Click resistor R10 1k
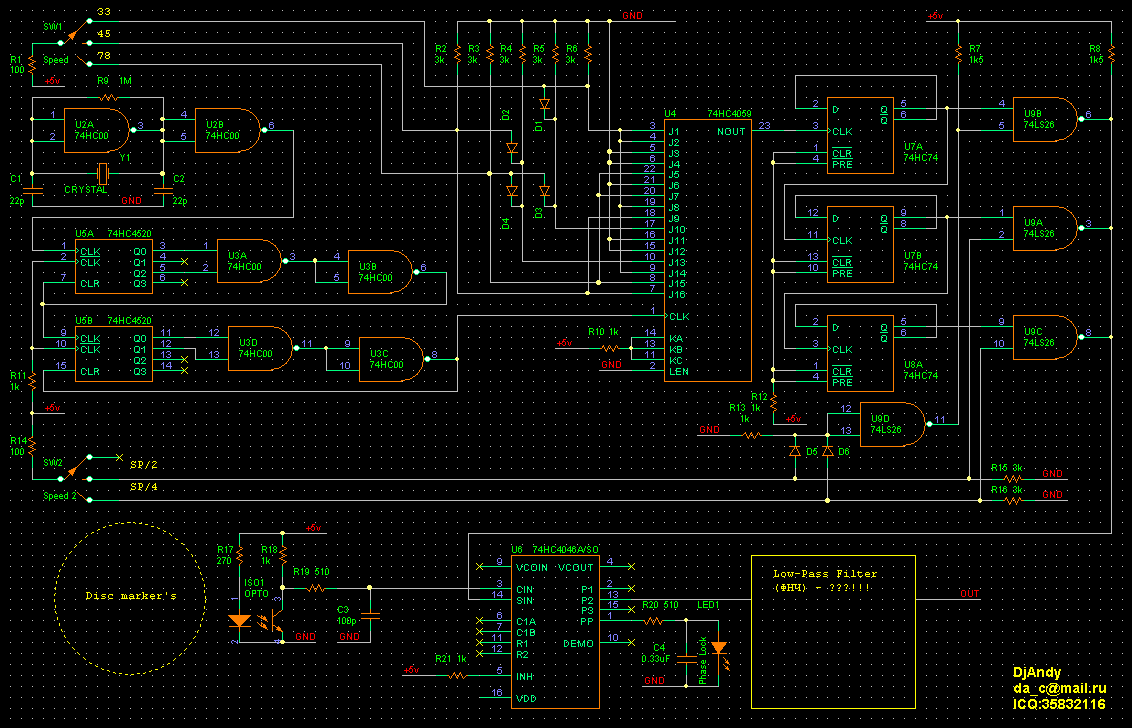Viewport: 1132px width, 728px height. click(x=610, y=348)
